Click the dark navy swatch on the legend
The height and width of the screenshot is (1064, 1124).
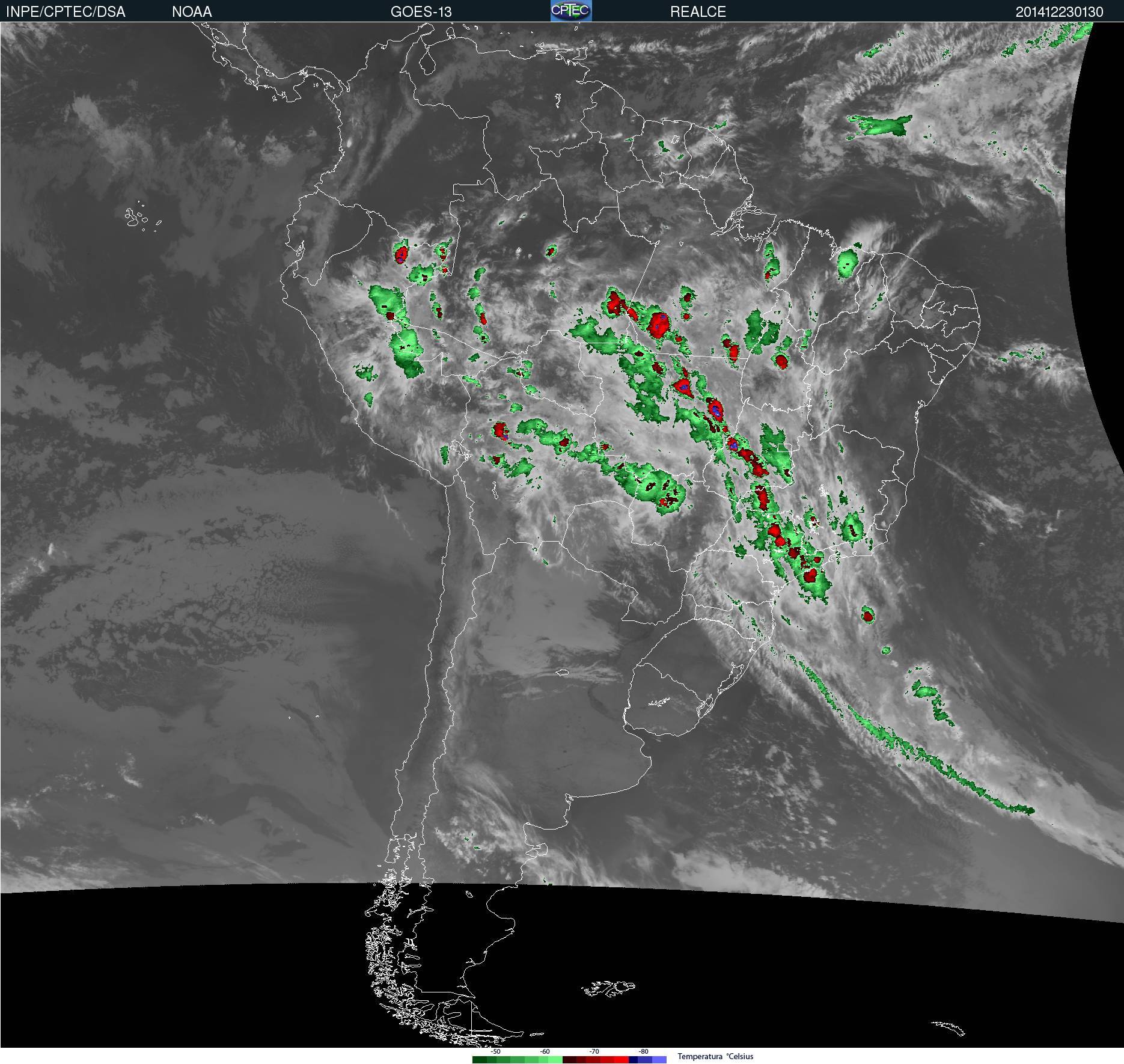pos(634,1059)
